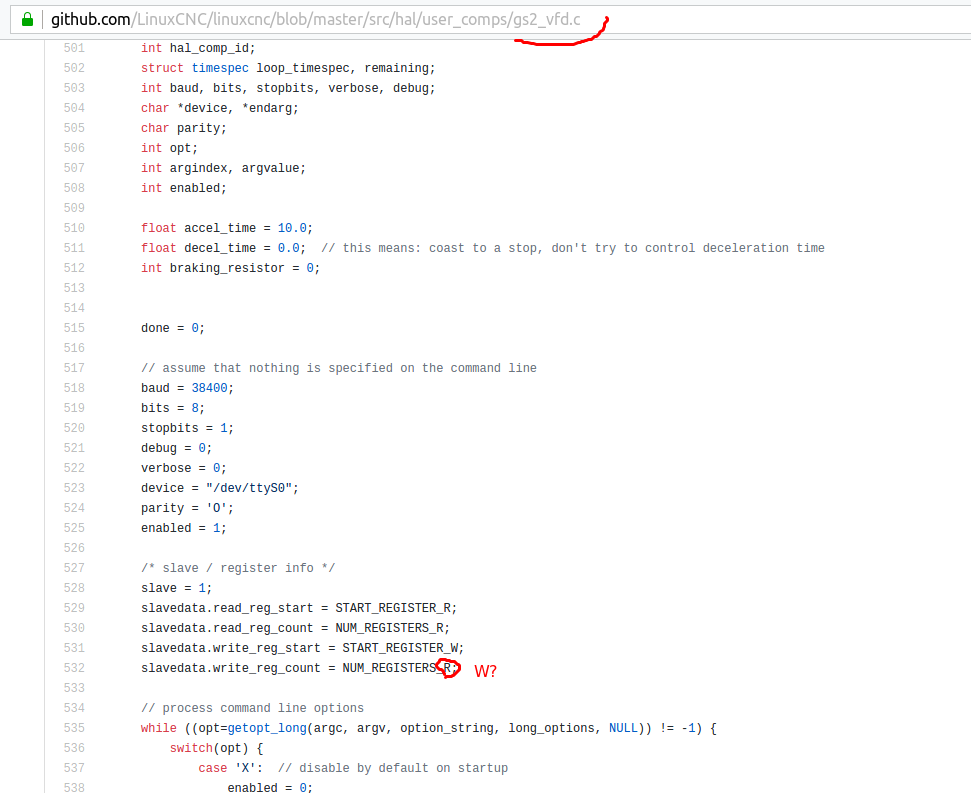Click "float decel_time = 0.0;" statement
Viewport: 972px width, 793px height.
click(223, 248)
